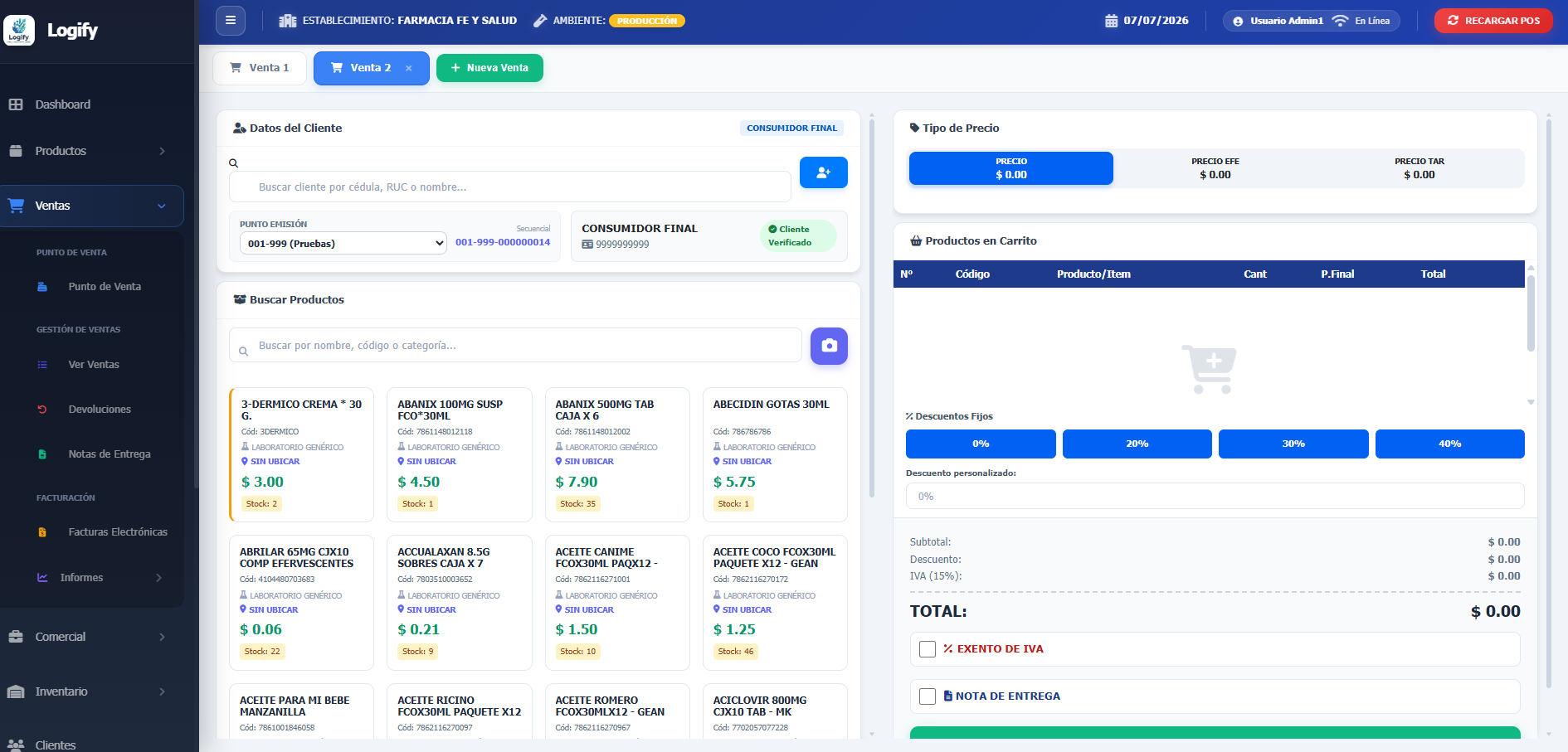Apply the 30% fixed discount
Viewport: 1568px width, 752px height.
1293,444
